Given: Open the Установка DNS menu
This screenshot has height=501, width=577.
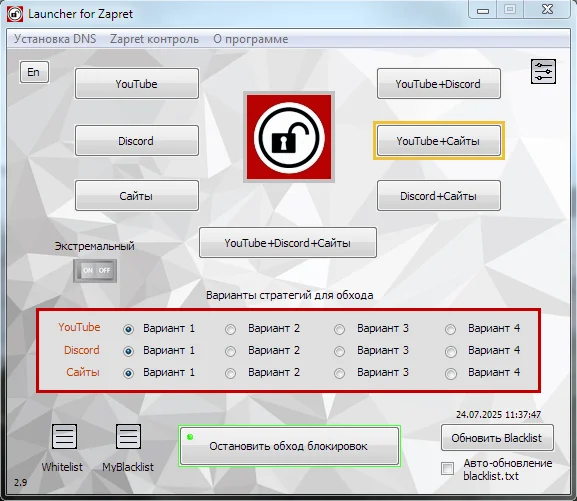Looking at the screenshot, I should [x=55, y=39].
